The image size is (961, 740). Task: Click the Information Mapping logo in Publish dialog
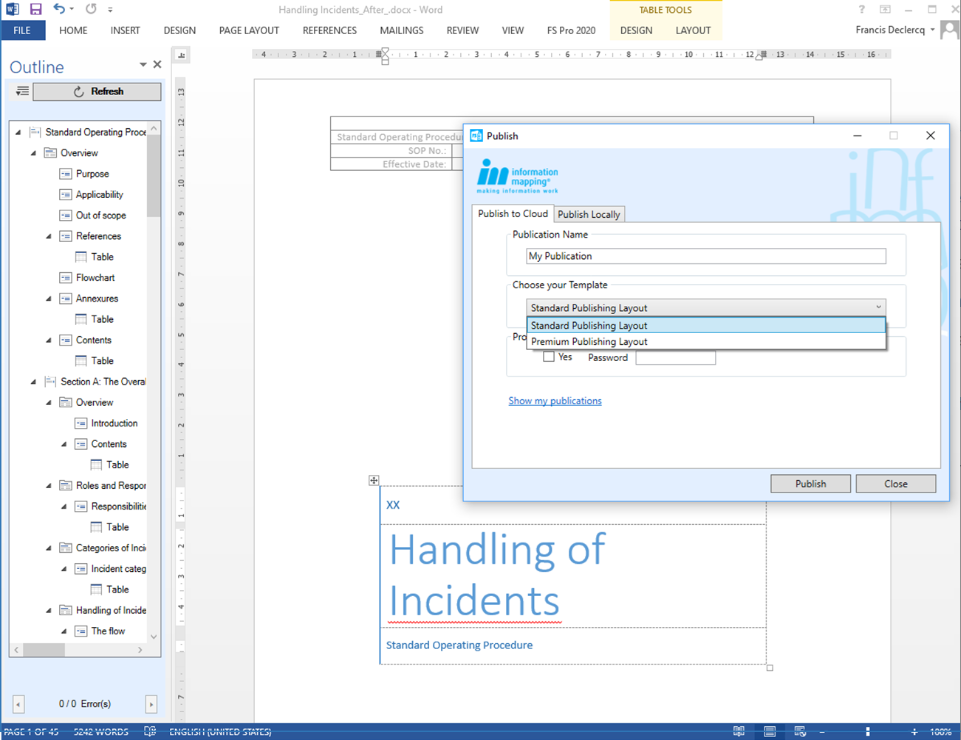[x=517, y=173]
